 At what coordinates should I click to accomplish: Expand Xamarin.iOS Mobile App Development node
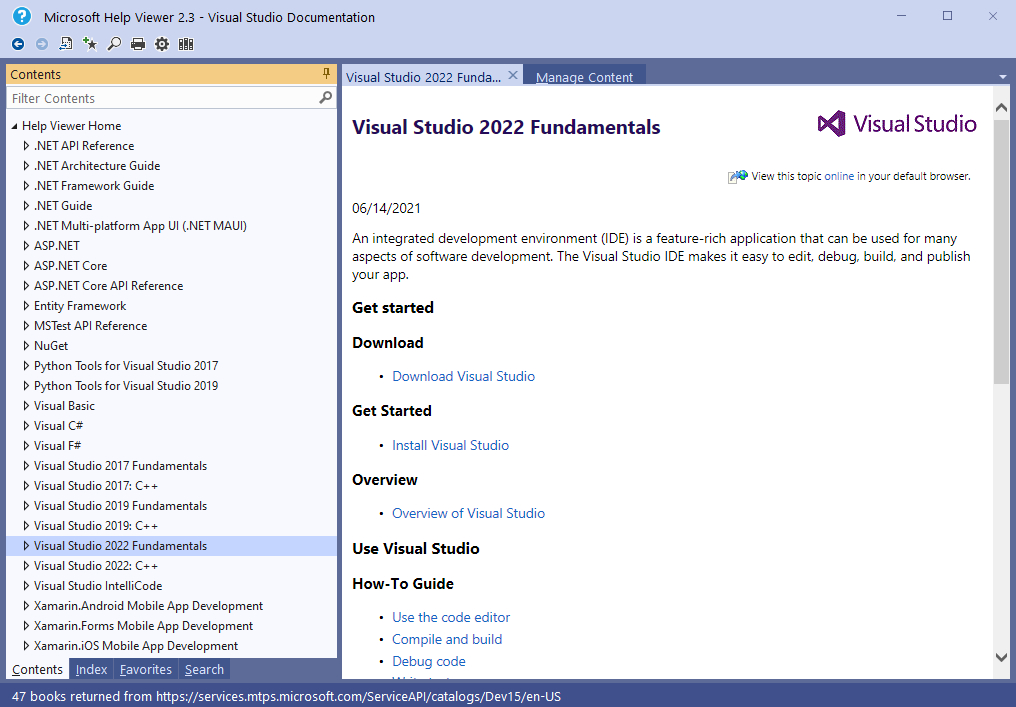[26, 646]
